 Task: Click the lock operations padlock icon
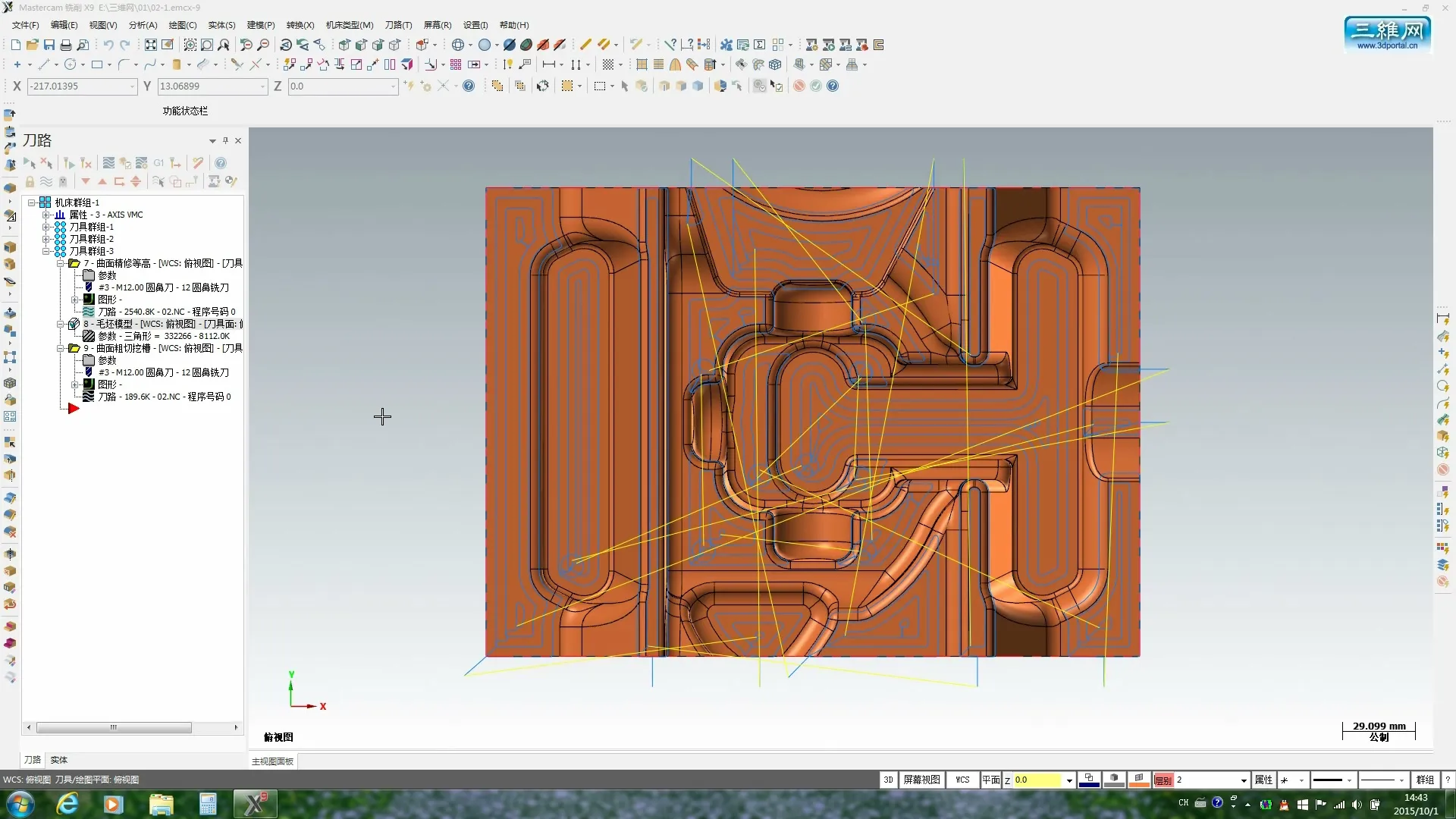[30, 181]
